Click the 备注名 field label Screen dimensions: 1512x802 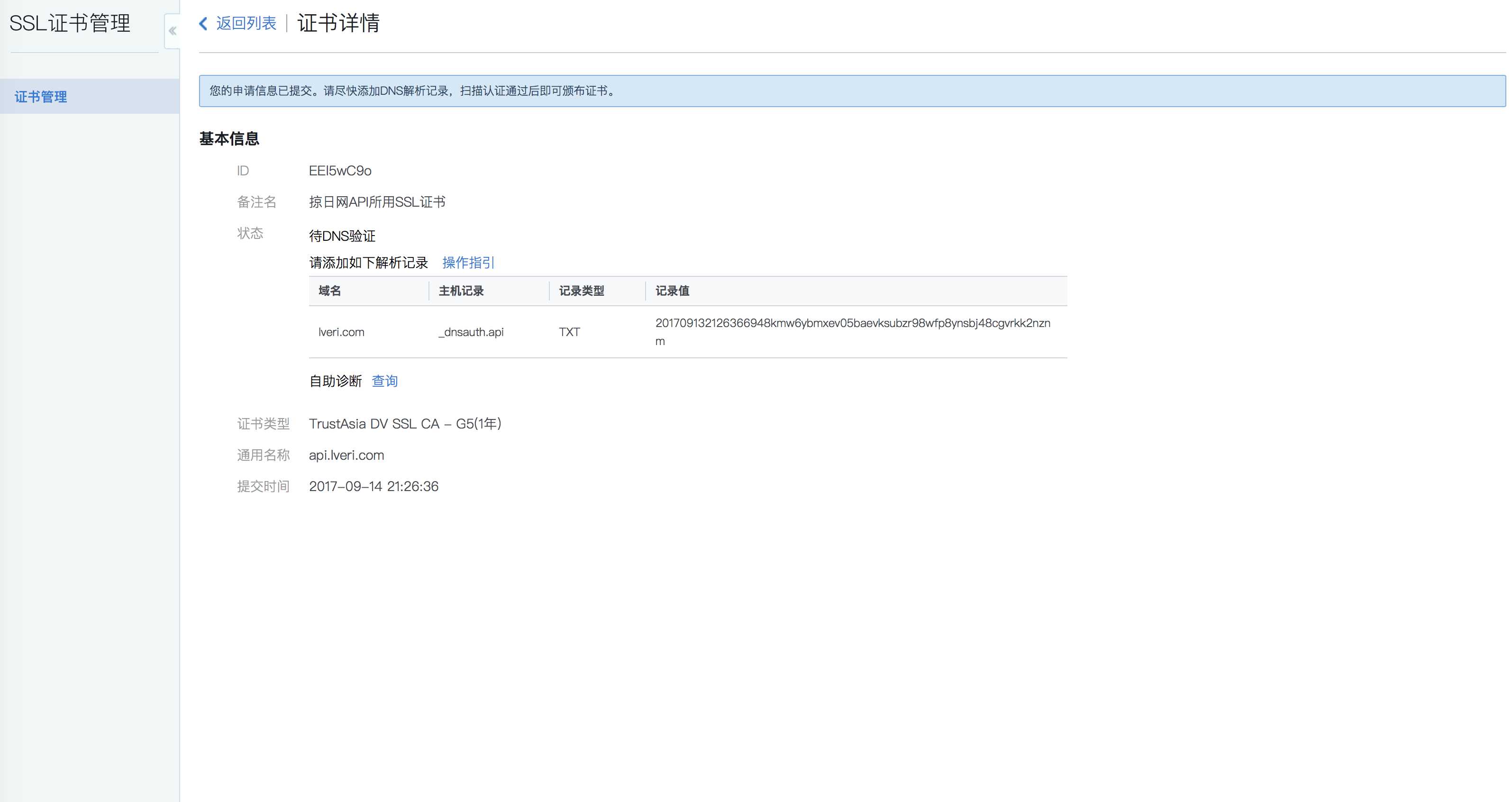pyautogui.click(x=256, y=202)
